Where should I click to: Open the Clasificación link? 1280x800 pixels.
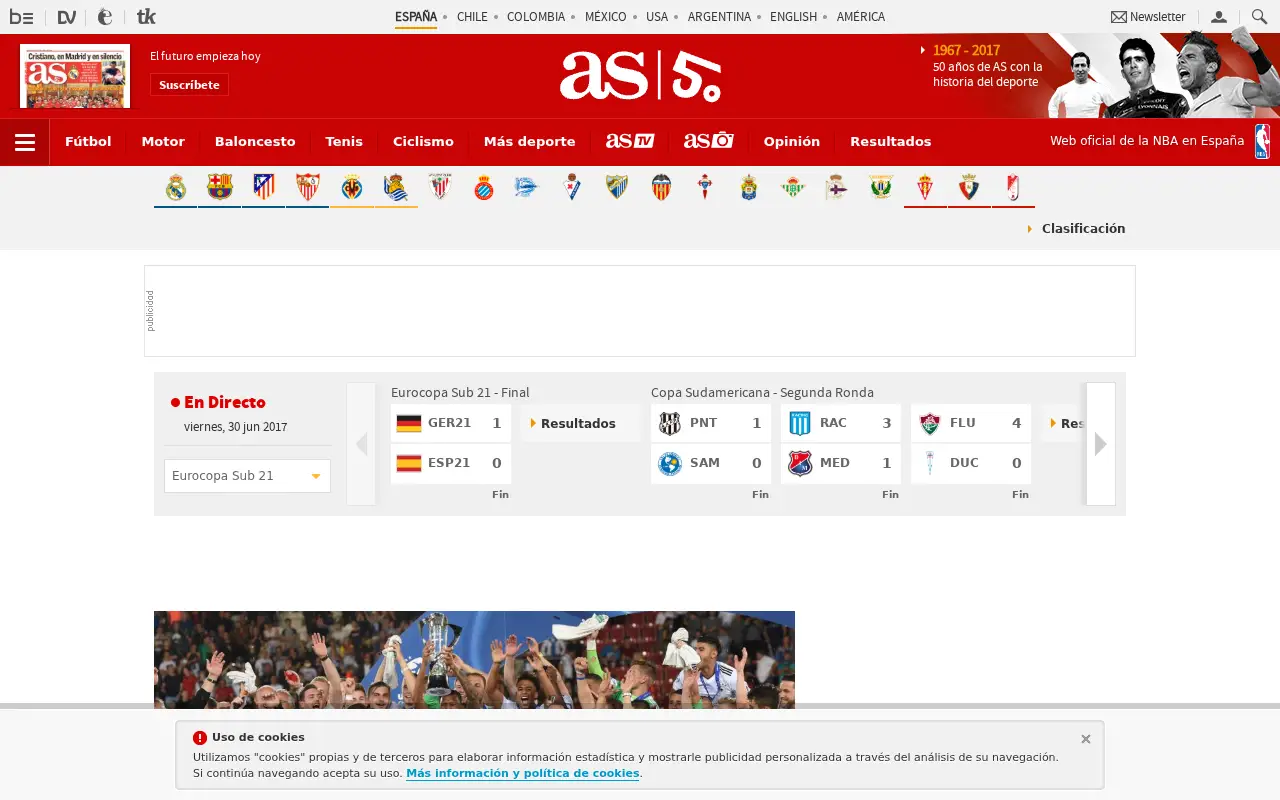[1083, 228]
